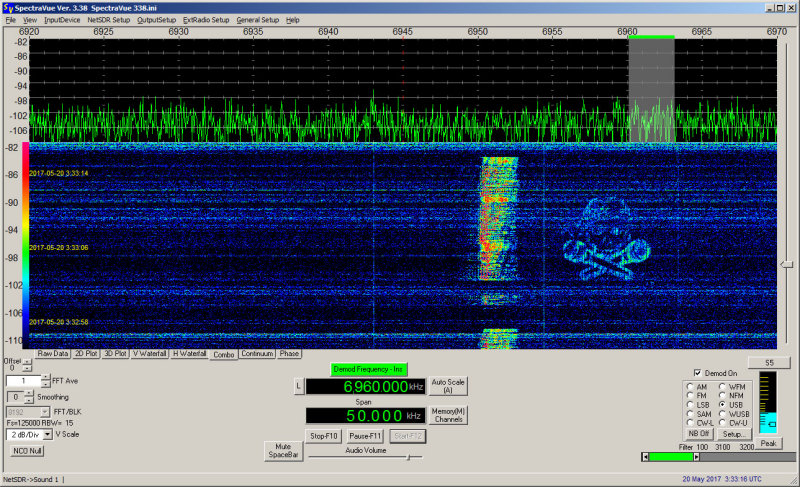Open the General Setup menu
Screen dimensions: 800x487
(x=258, y=20)
